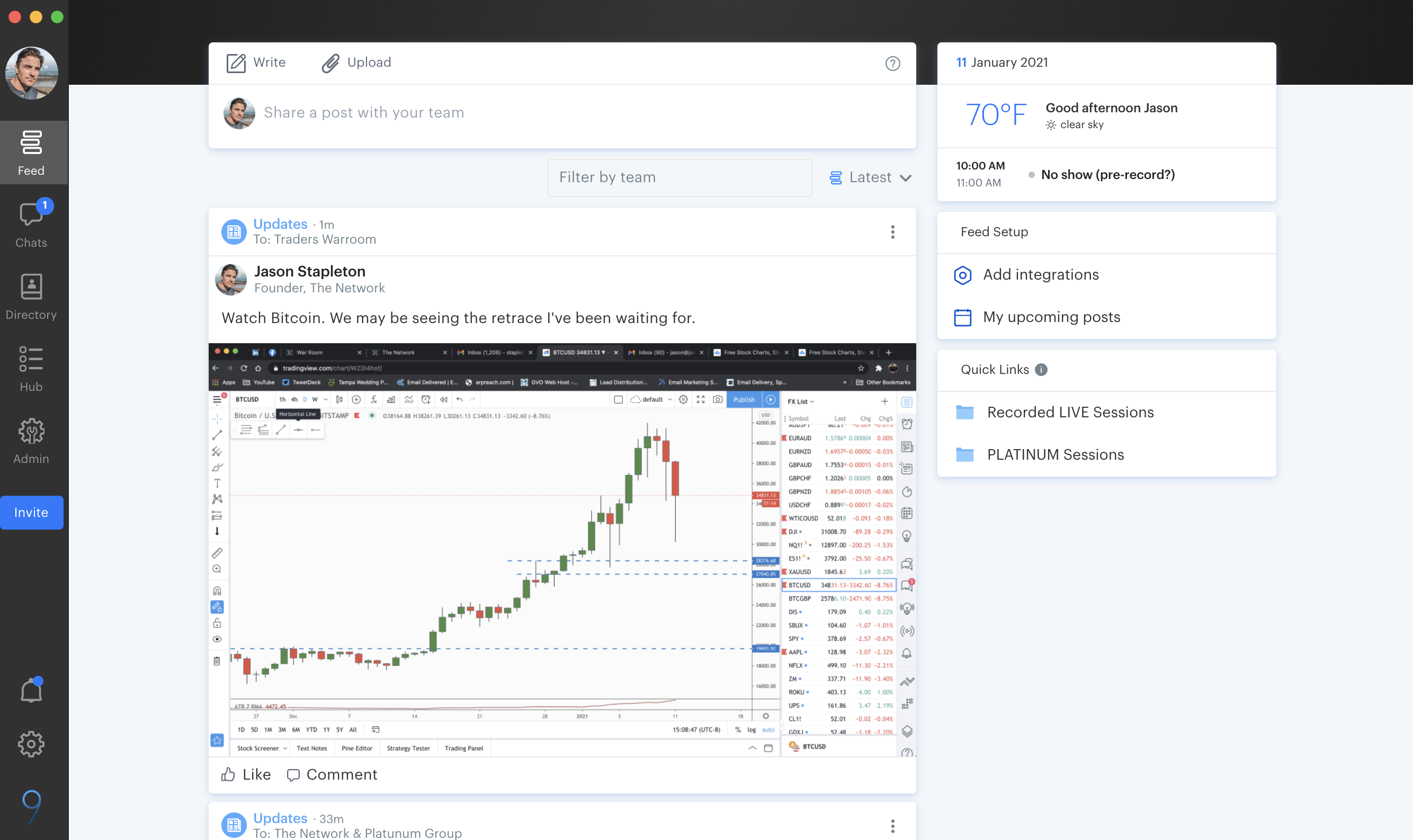Click the PLATINUM Sessions folder icon
This screenshot has height=840, width=1413.
(x=964, y=454)
